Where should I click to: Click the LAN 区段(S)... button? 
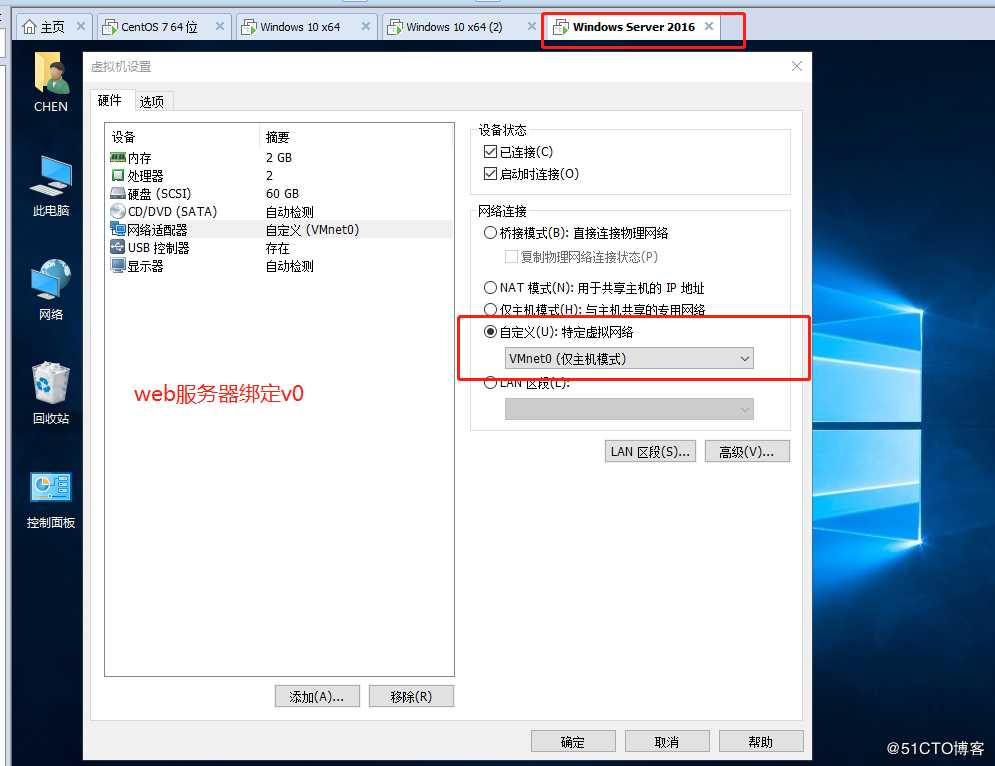click(650, 451)
